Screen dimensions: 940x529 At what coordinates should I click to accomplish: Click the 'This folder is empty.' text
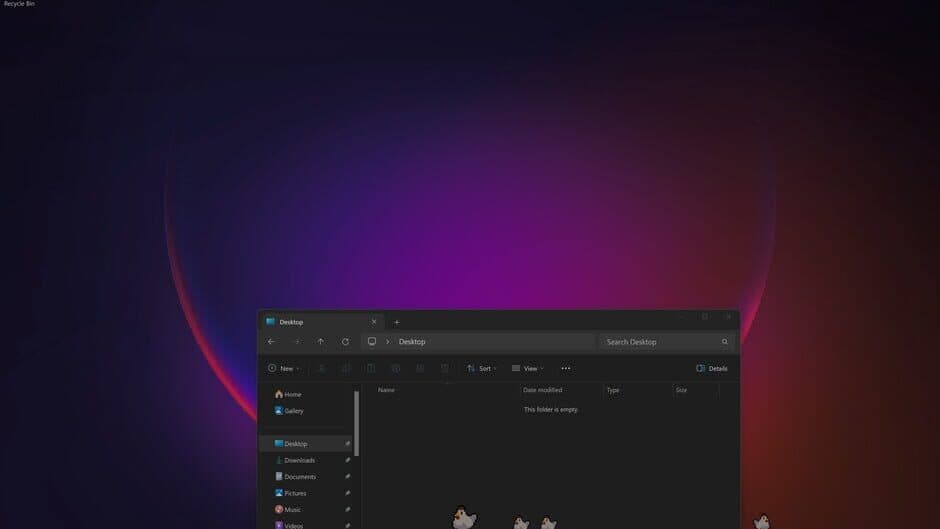551,410
